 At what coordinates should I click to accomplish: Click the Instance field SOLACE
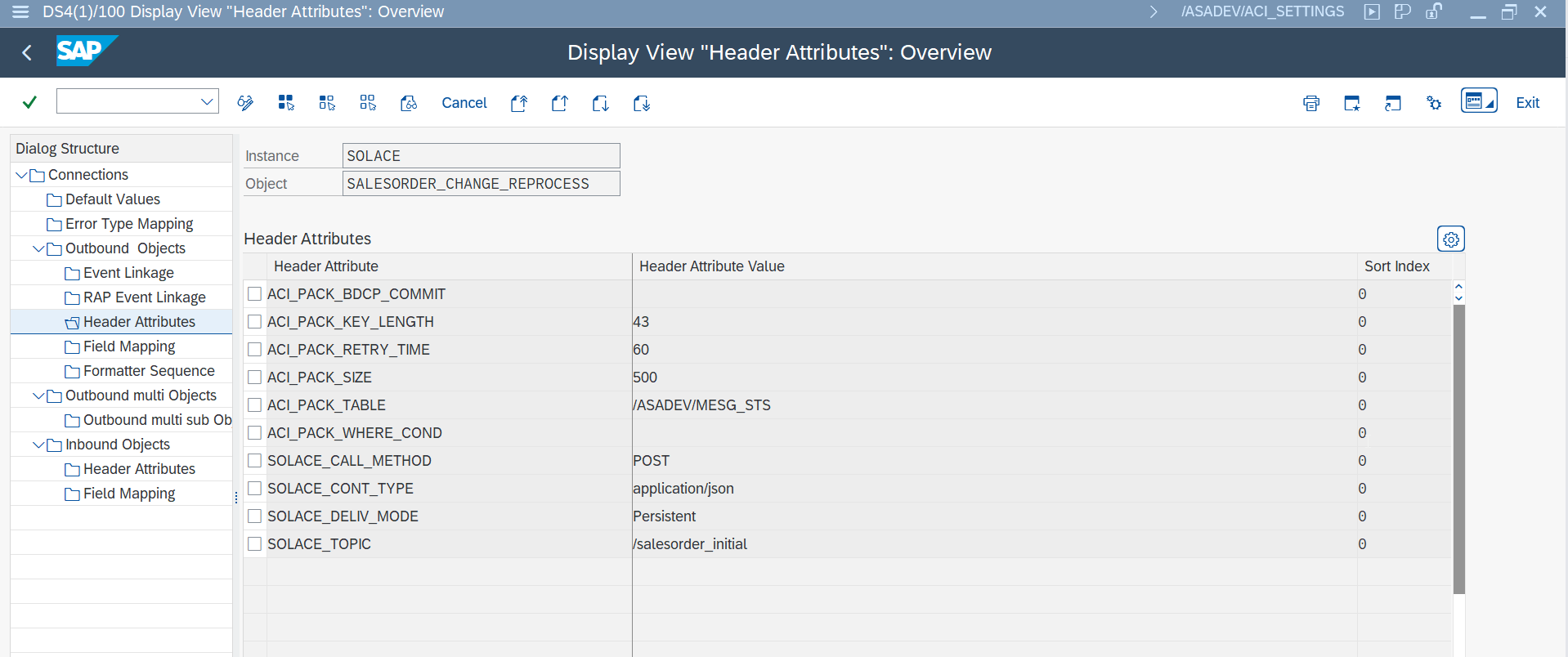(481, 156)
